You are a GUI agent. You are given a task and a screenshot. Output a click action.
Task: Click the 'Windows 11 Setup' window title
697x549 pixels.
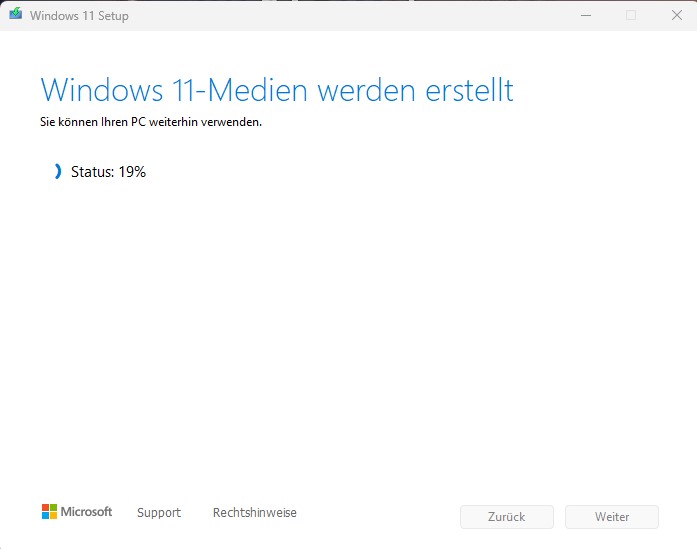pyautogui.click(x=79, y=16)
